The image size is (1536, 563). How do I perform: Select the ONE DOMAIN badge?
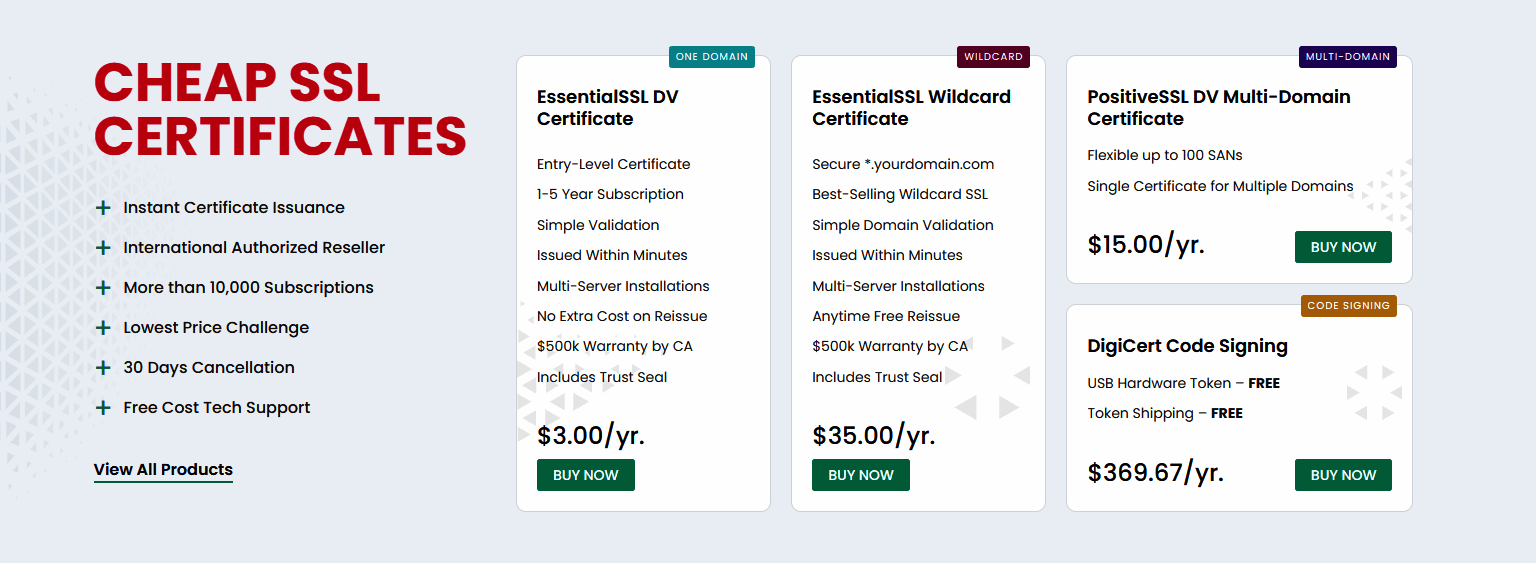pos(711,57)
